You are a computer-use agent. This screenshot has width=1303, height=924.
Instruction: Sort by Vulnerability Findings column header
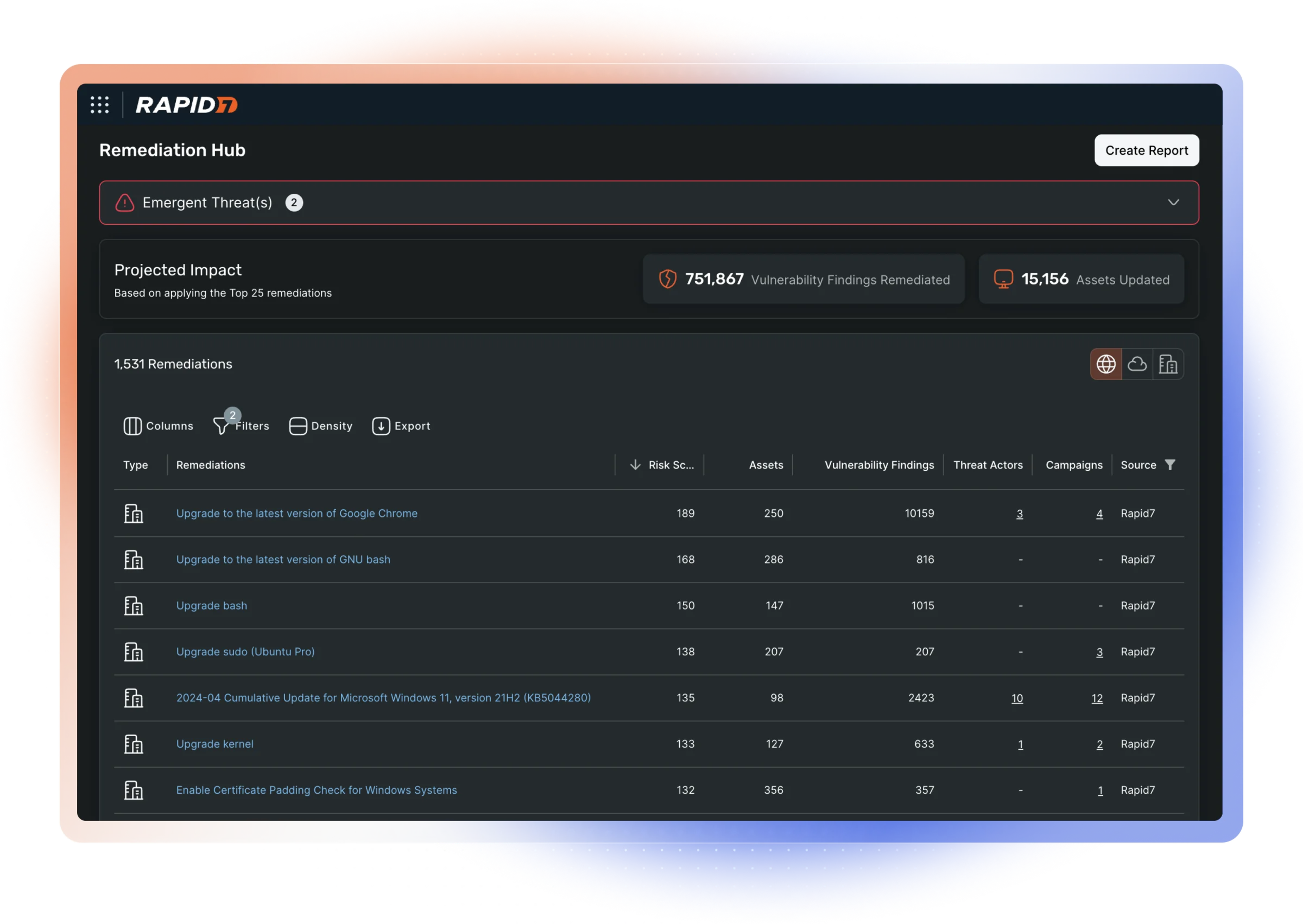tap(879, 465)
